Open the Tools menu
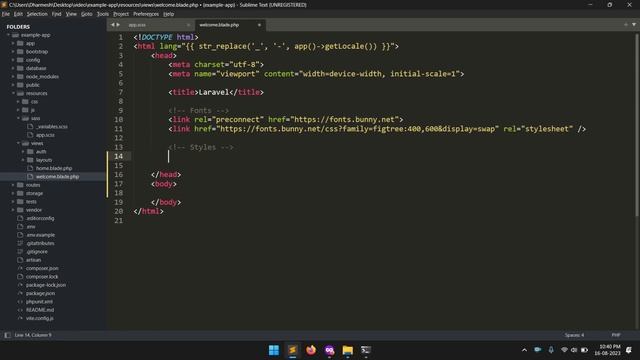This screenshot has width=640, height=360. click(103, 14)
